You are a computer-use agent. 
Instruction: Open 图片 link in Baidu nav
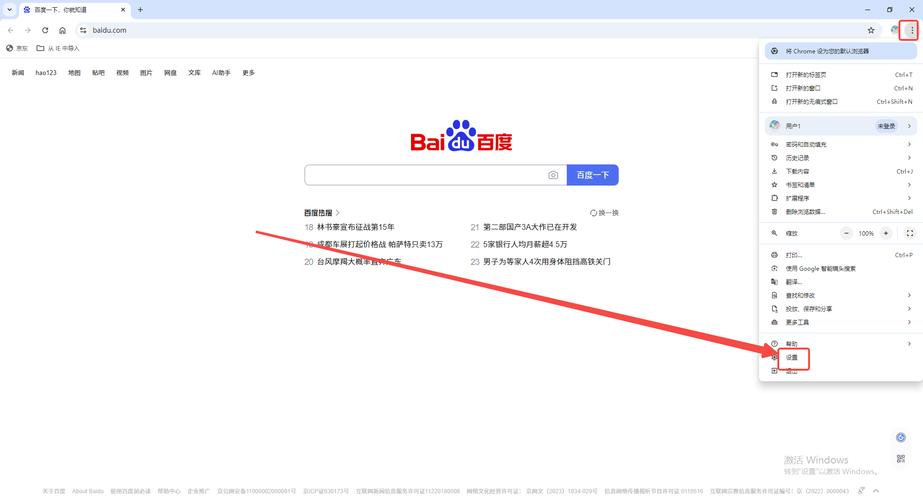pos(146,73)
